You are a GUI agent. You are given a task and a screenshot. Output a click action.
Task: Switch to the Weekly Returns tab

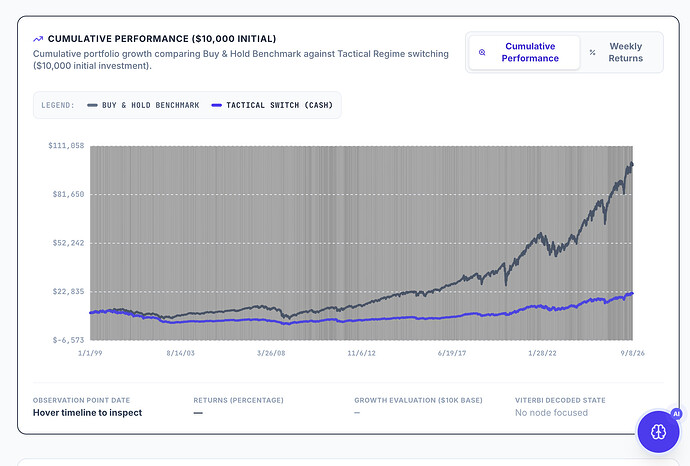point(621,52)
